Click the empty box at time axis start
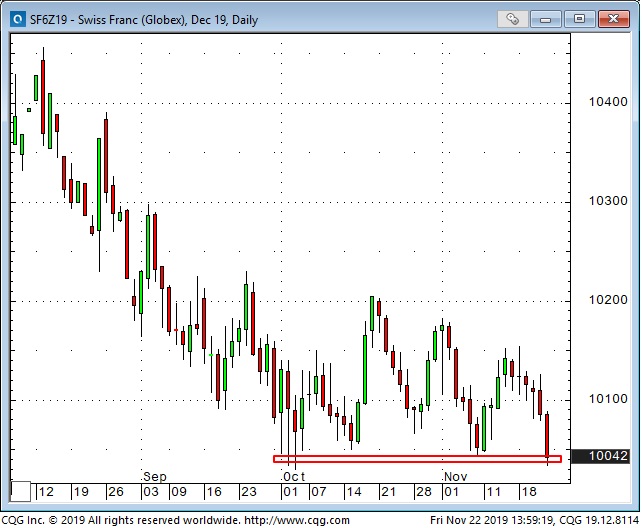Viewport: 642px width, 528px height. tap(20, 491)
